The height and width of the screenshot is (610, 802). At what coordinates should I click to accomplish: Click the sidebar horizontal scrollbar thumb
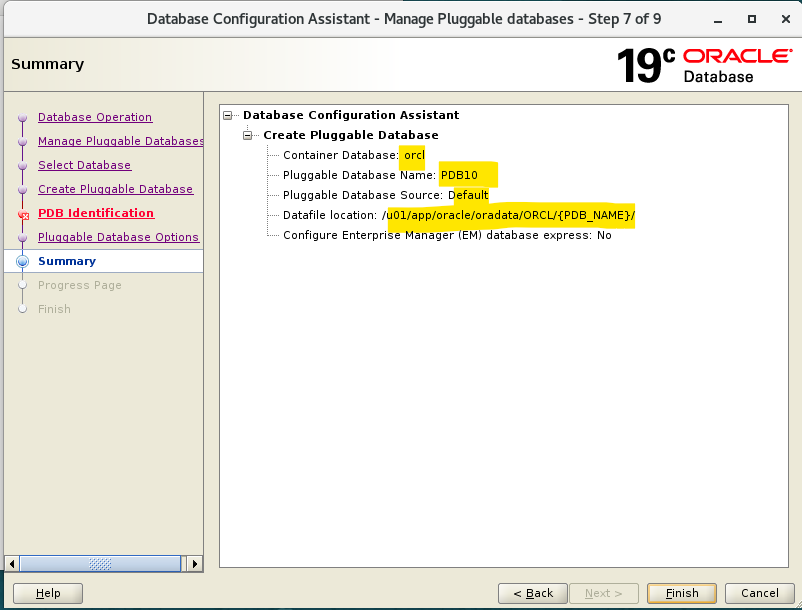pos(100,564)
